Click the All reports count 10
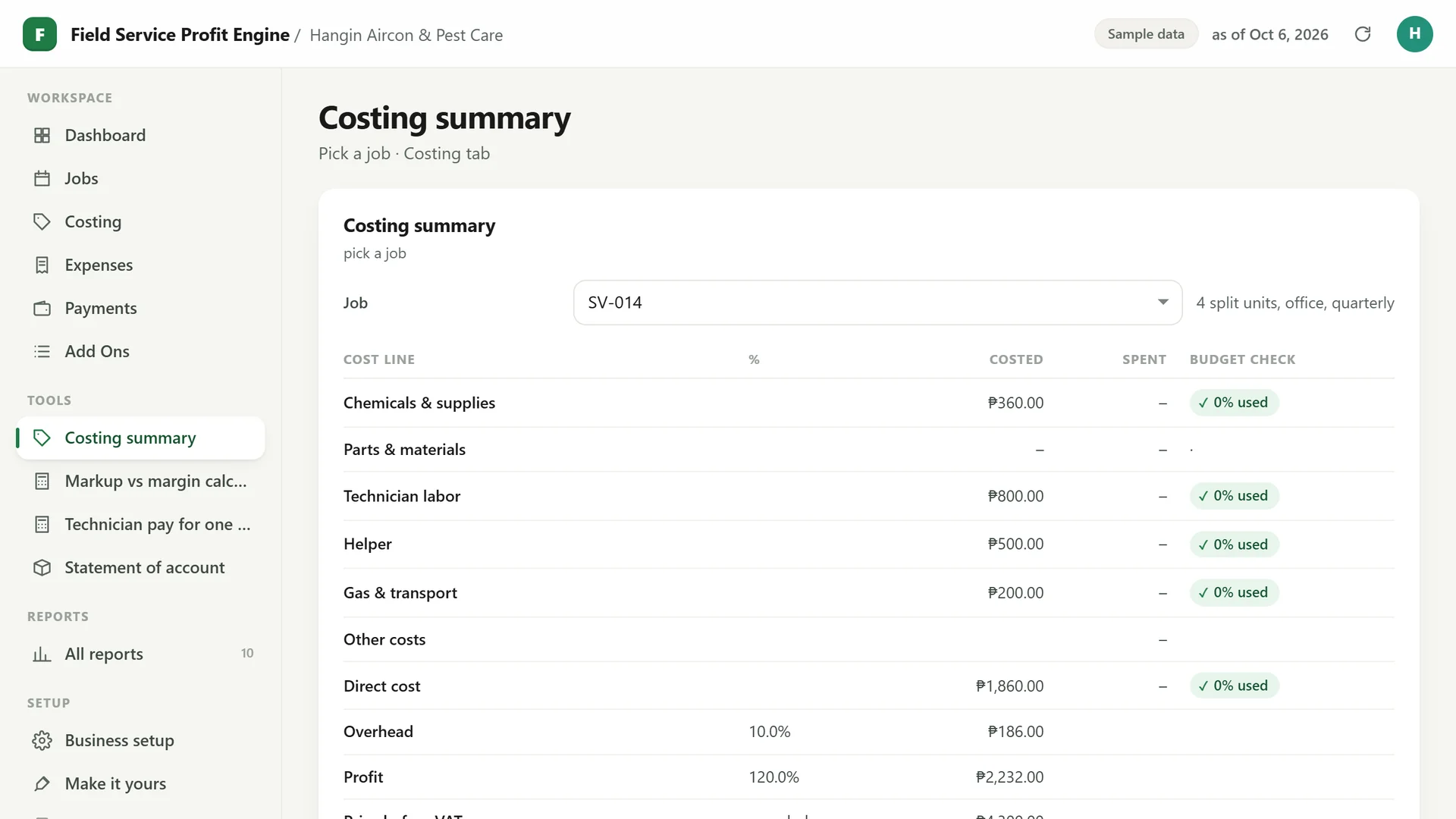The height and width of the screenshot is (819, 1456). tap(247, 653)
